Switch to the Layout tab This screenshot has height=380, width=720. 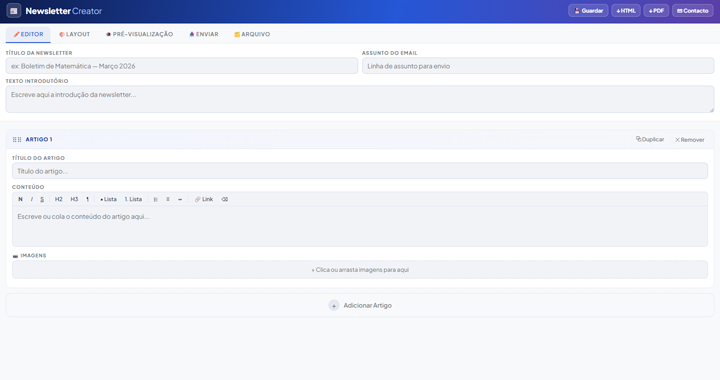tap(75, 34)
